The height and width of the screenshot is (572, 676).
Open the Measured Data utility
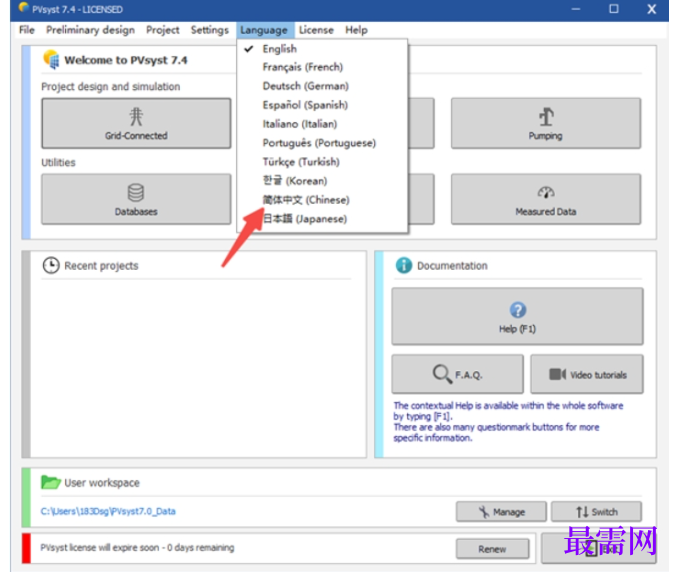546,199
